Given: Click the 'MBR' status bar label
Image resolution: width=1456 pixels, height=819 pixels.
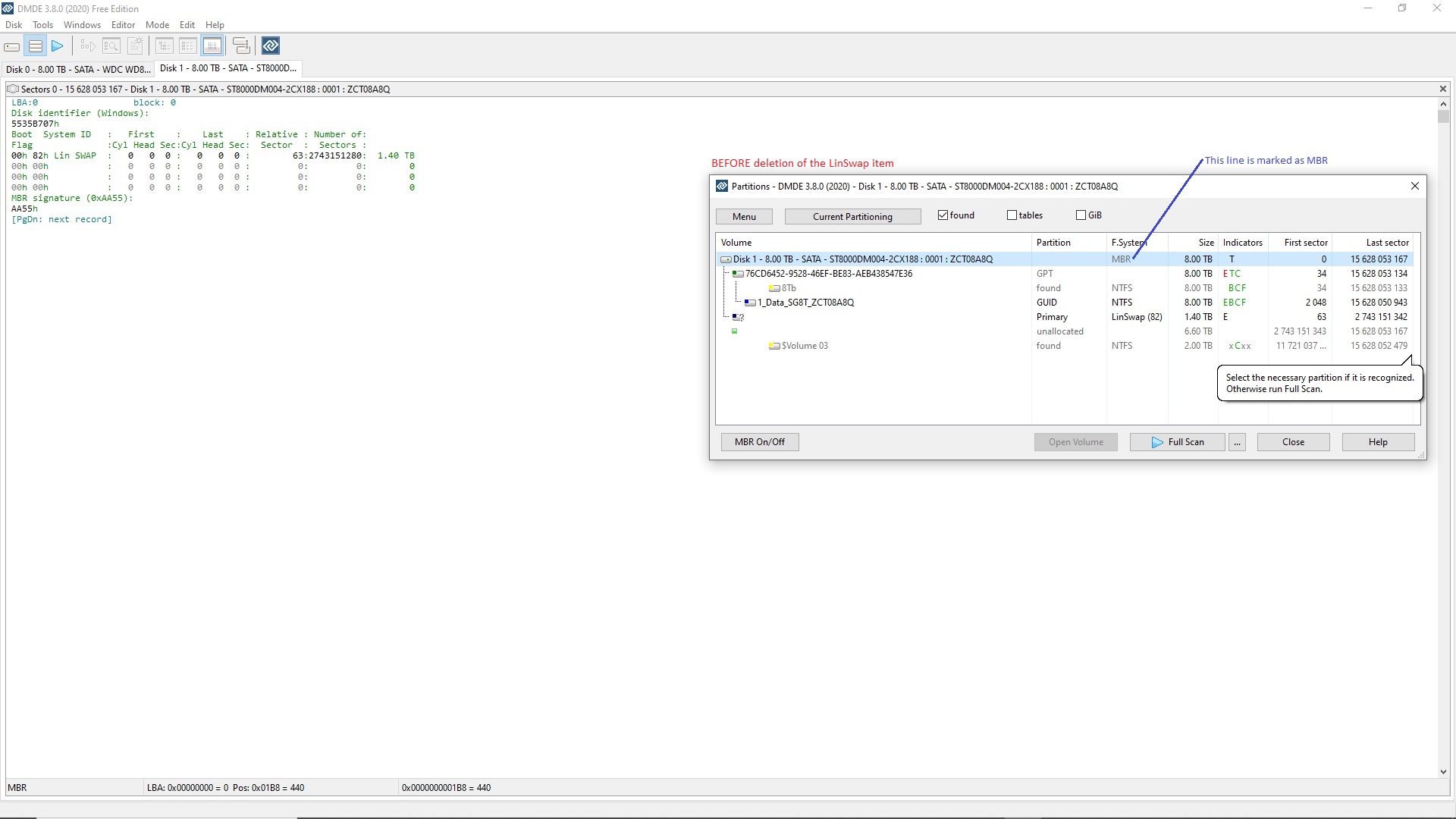Looking at the screenshot, I should coord(17,788).
